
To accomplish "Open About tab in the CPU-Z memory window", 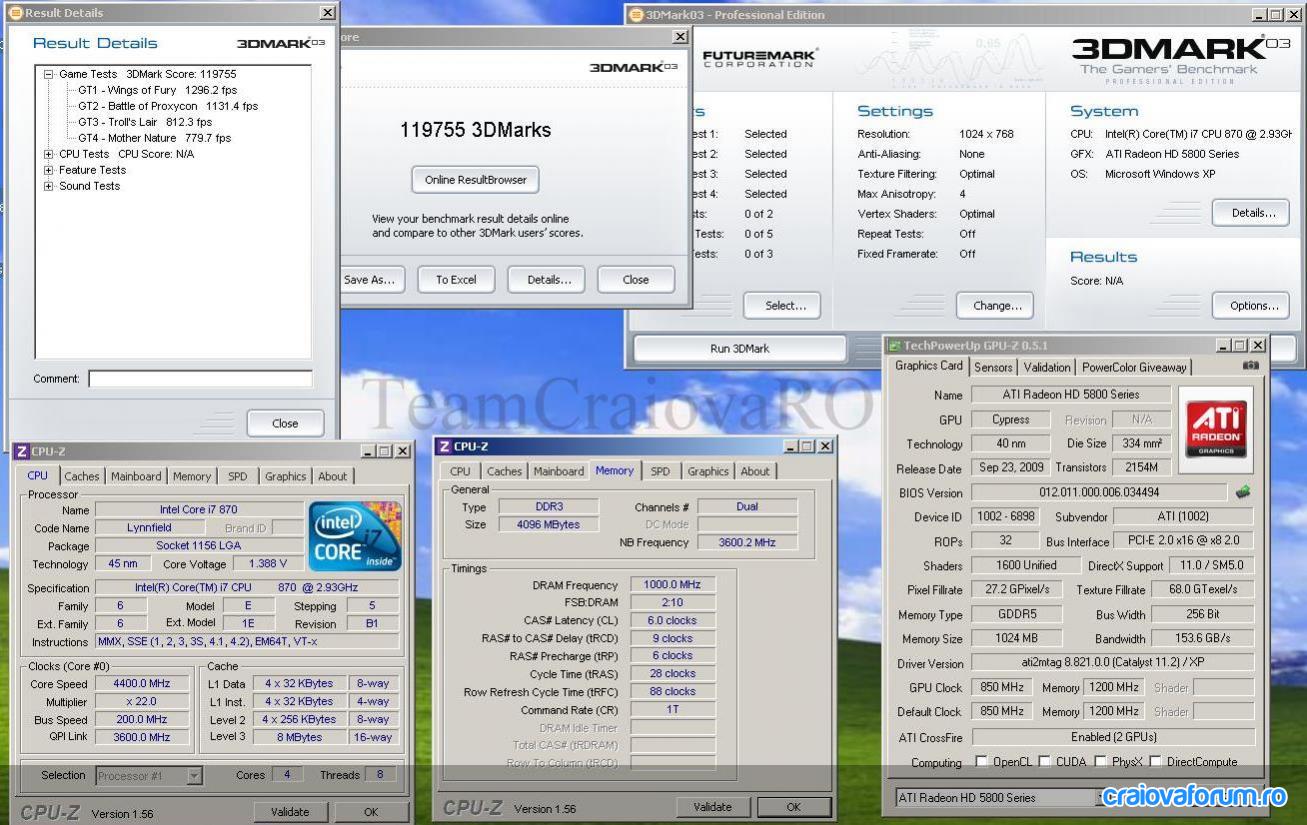I will click(755, 472).
